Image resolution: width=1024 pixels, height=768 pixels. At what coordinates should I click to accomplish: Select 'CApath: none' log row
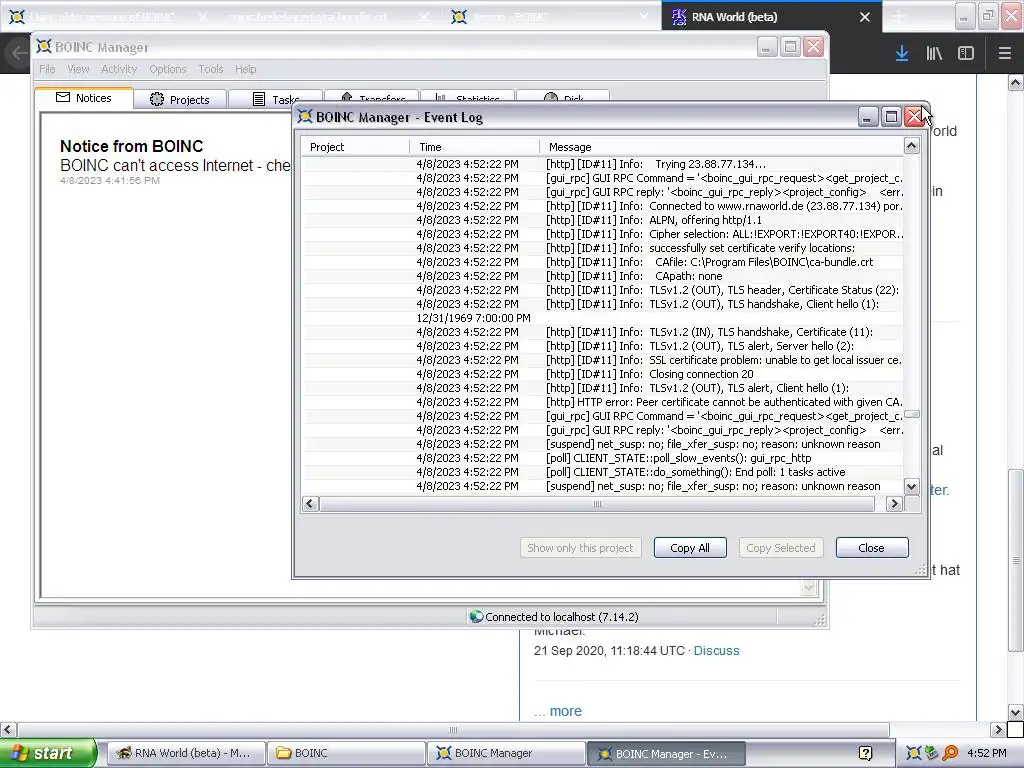(603, 276)
